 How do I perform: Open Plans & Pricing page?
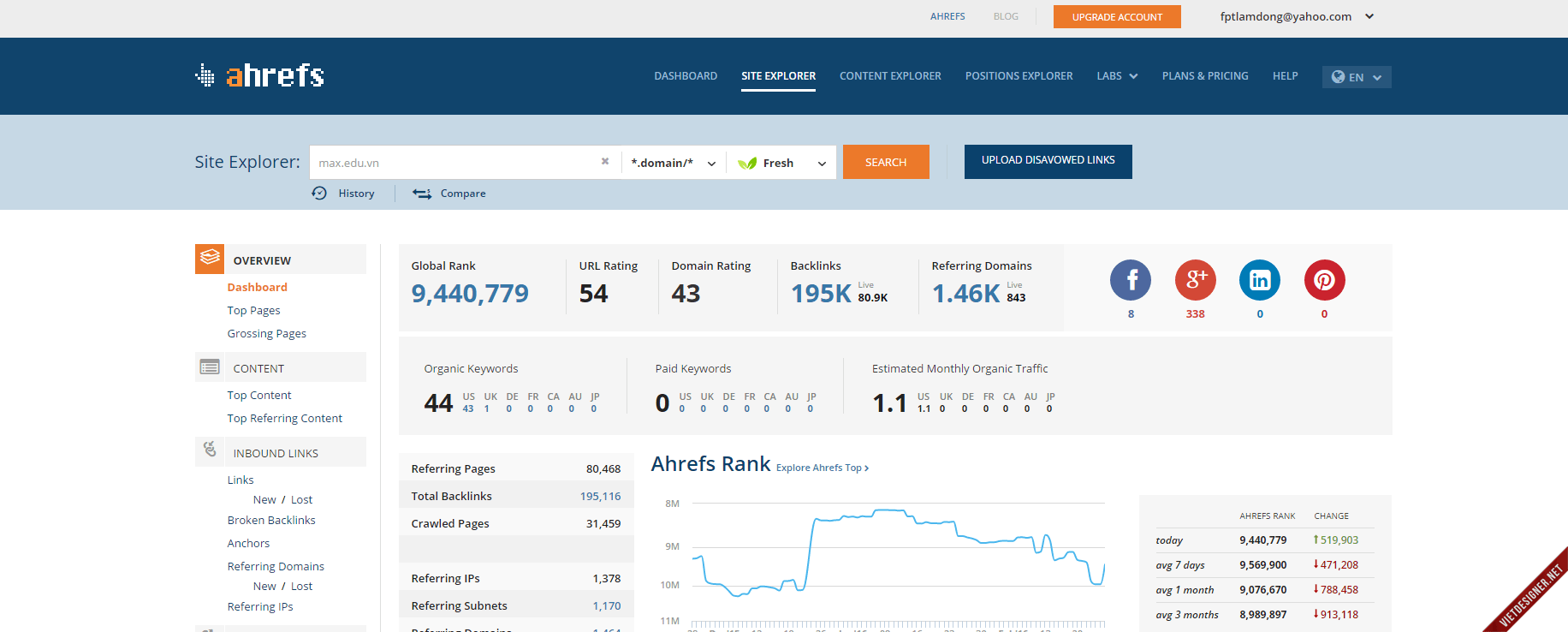tap(1205, 76)
